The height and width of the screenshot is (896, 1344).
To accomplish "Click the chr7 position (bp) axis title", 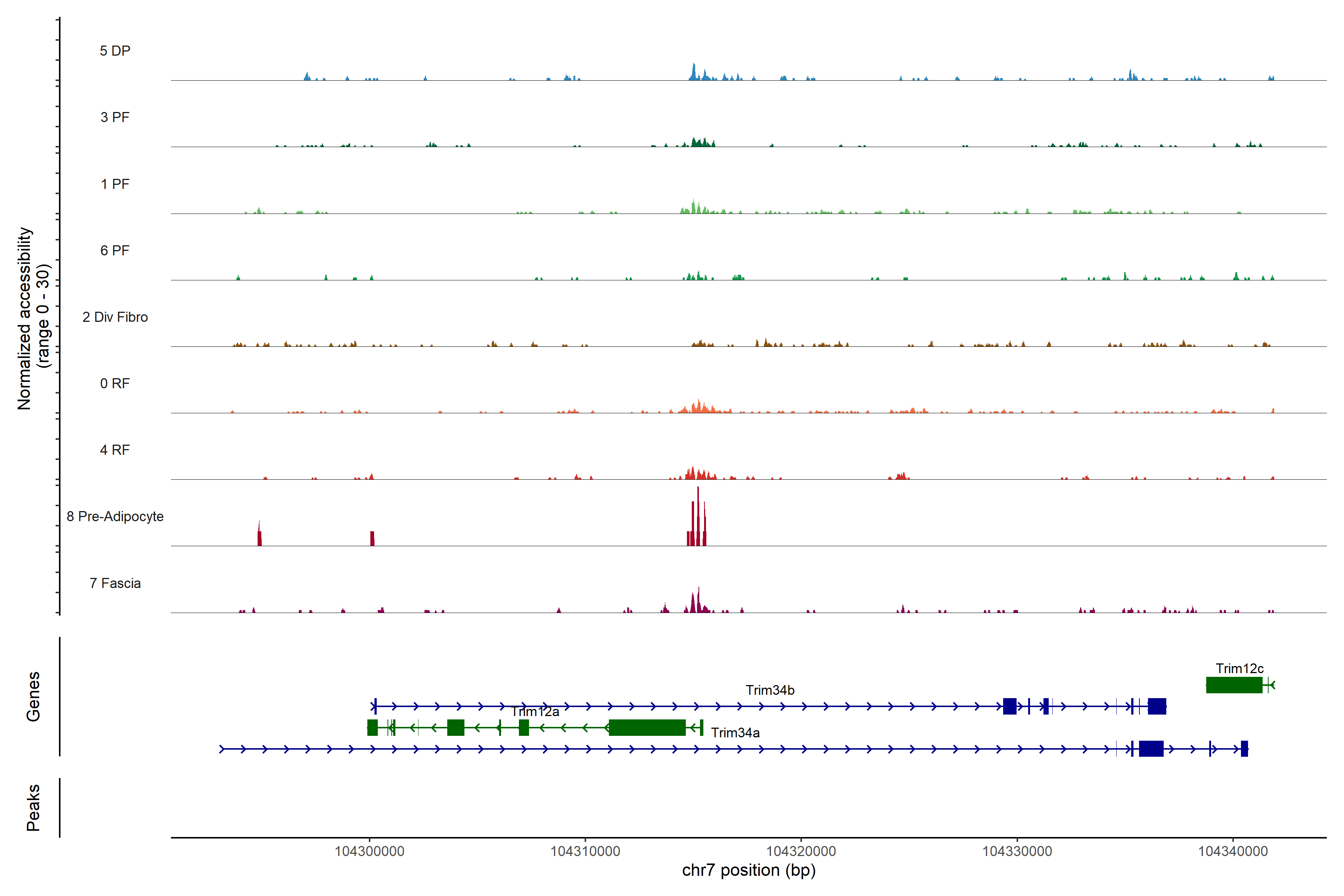I will [749, 870].
